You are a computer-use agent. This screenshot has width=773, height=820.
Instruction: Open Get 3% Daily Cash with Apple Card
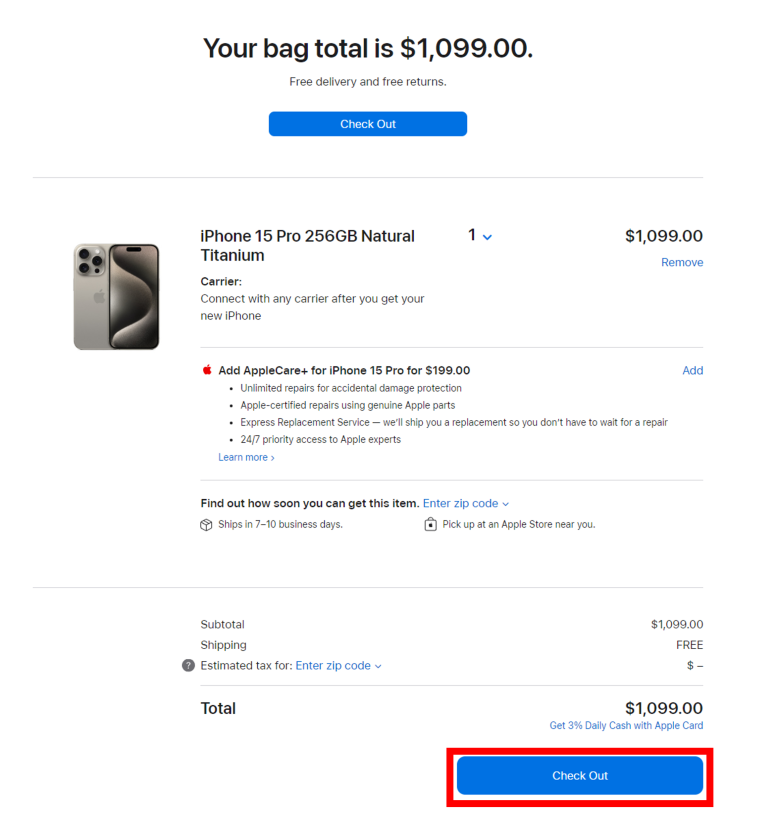click(626, 725)
